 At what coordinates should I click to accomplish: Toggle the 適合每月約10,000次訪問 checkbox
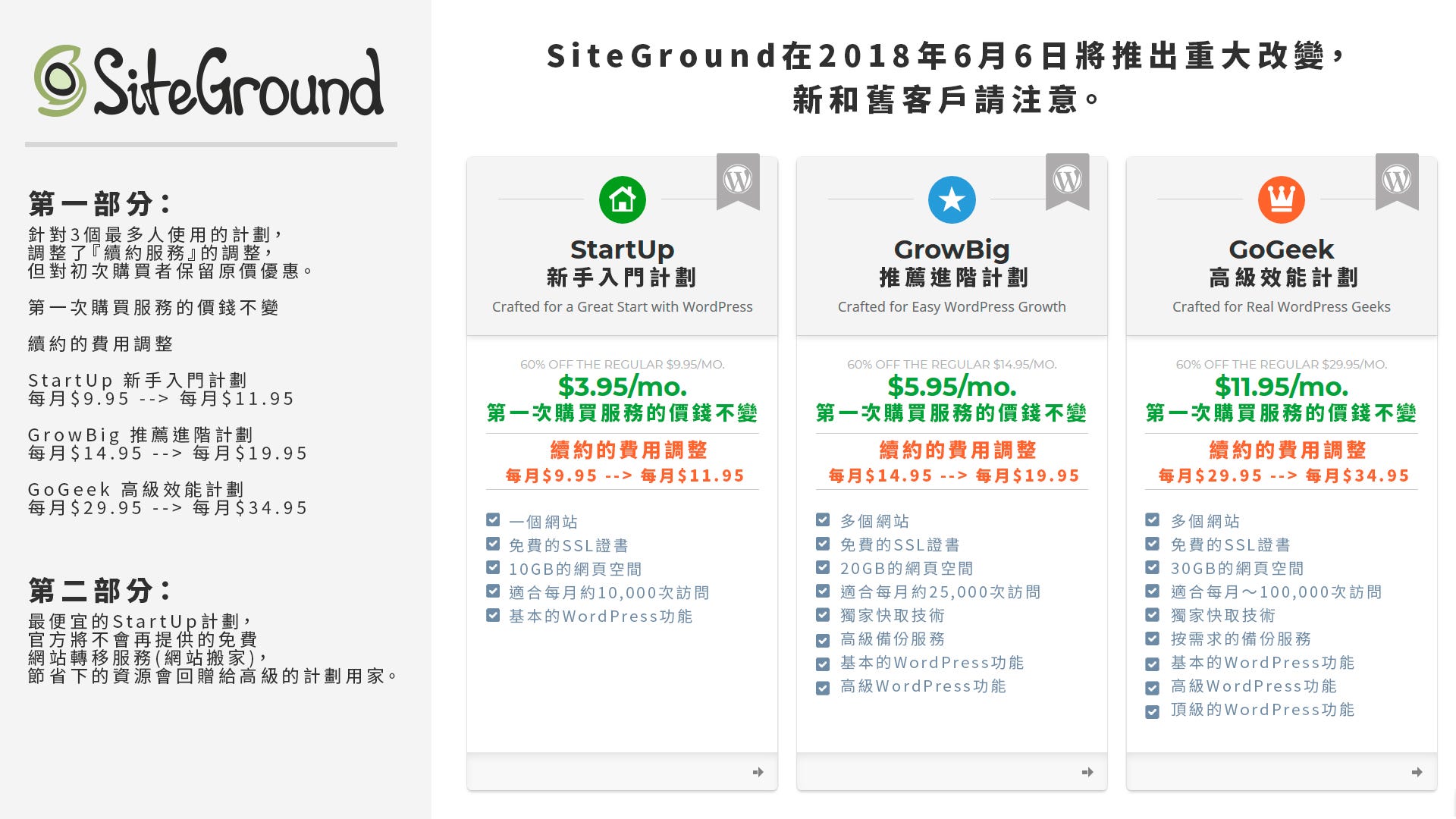pyautogui.click(x=493, y=591)
